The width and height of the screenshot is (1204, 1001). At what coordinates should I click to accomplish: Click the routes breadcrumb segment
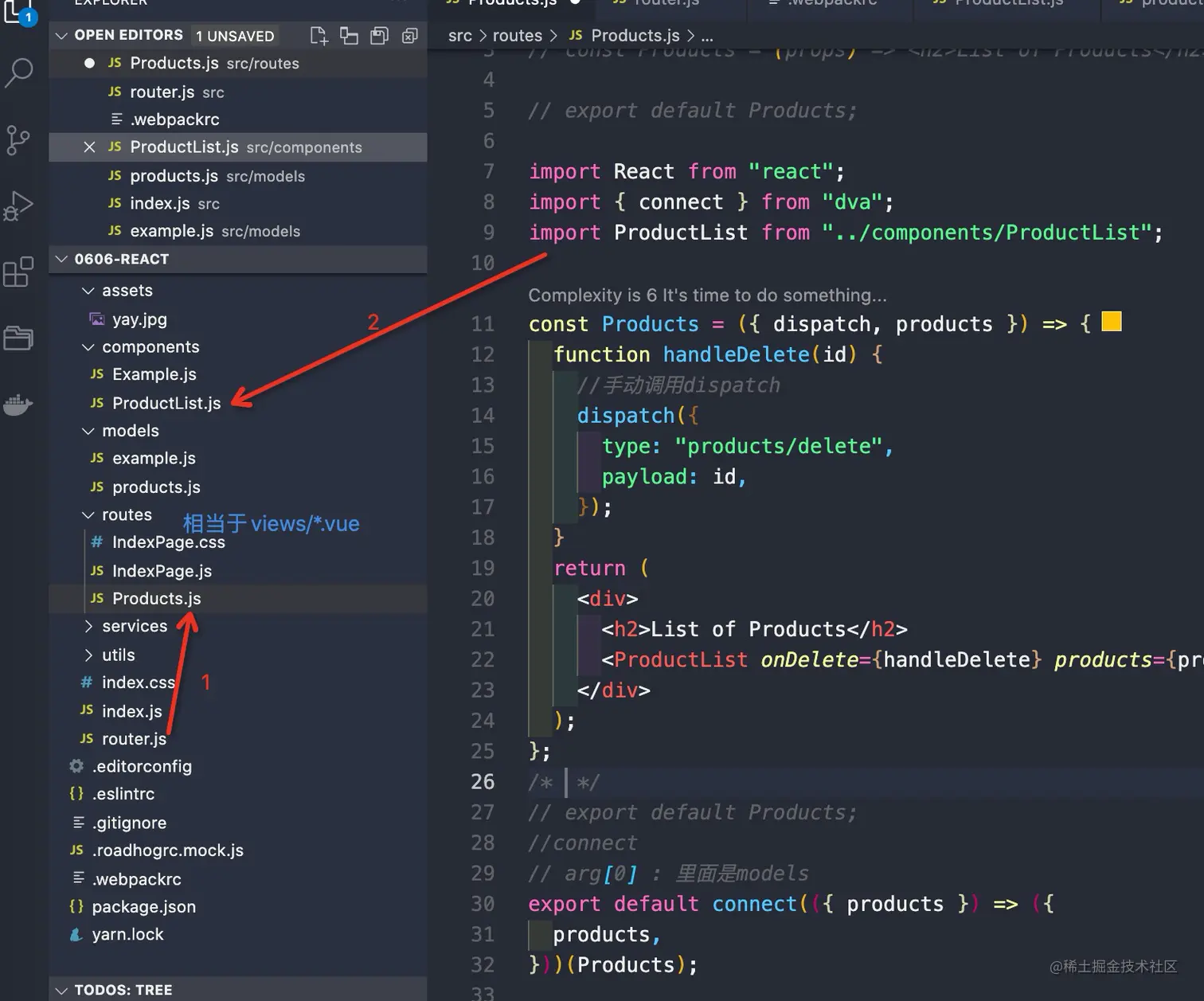click(518, 36)
